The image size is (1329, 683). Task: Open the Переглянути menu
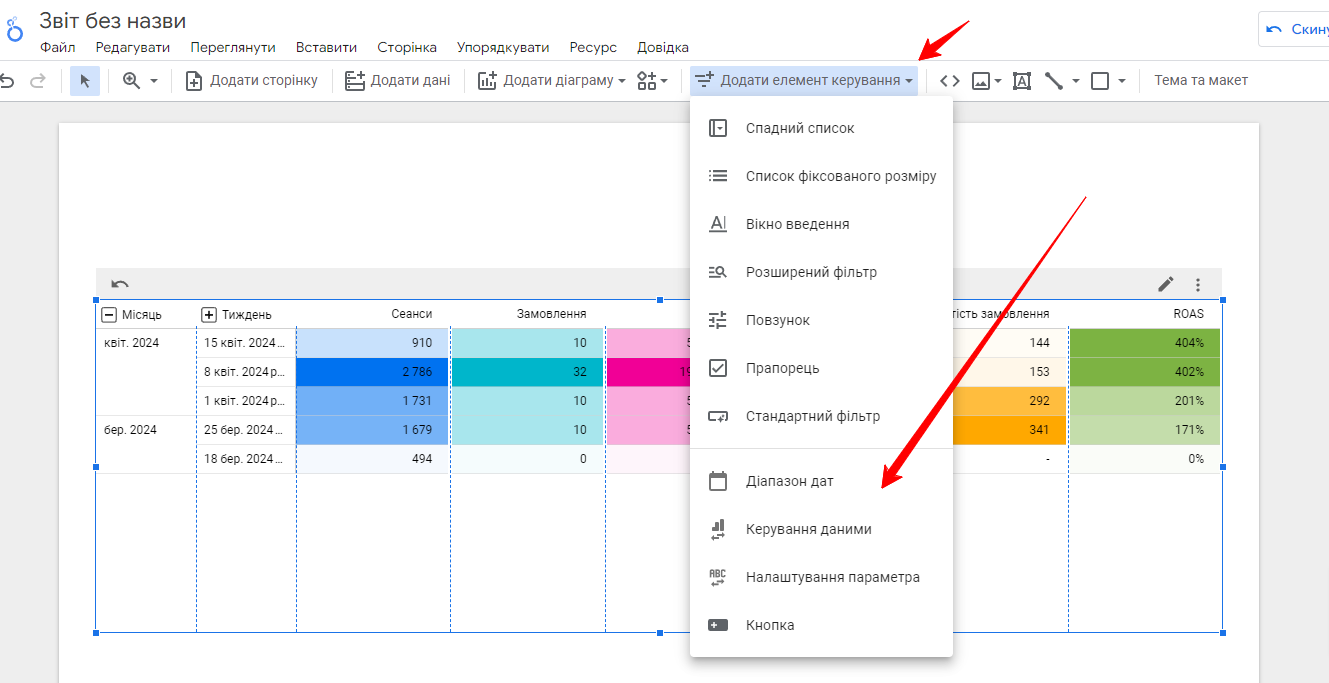click(x=233, y=47)
